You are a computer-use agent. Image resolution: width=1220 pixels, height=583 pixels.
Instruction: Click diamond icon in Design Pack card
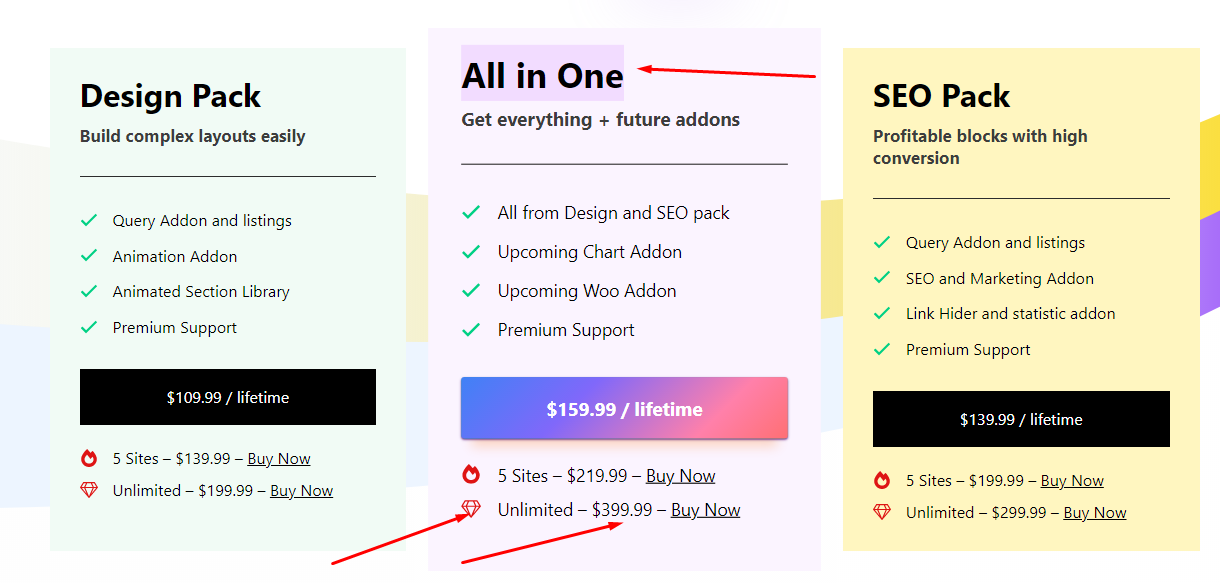[x=89, y=490]
